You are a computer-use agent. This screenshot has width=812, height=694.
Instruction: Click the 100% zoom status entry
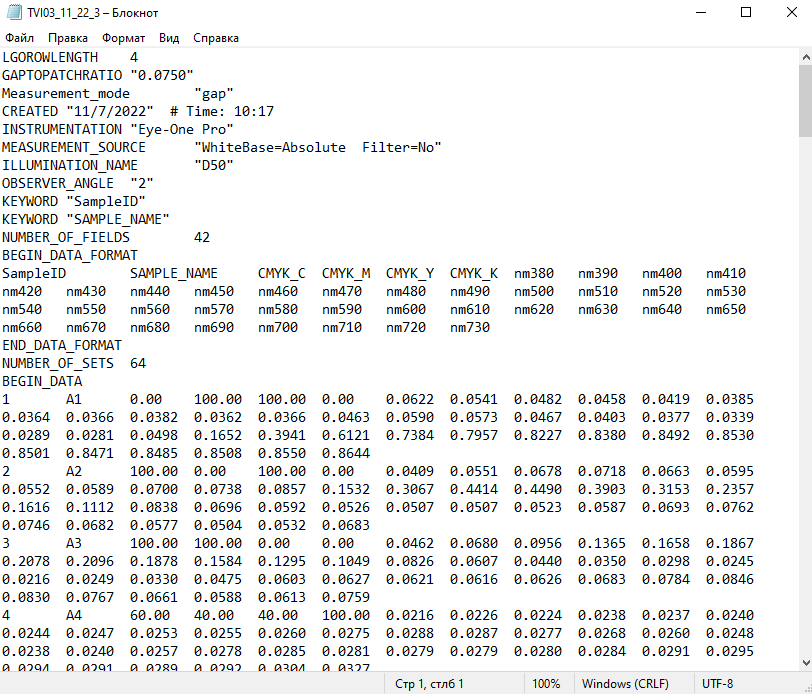coord(546,684)
